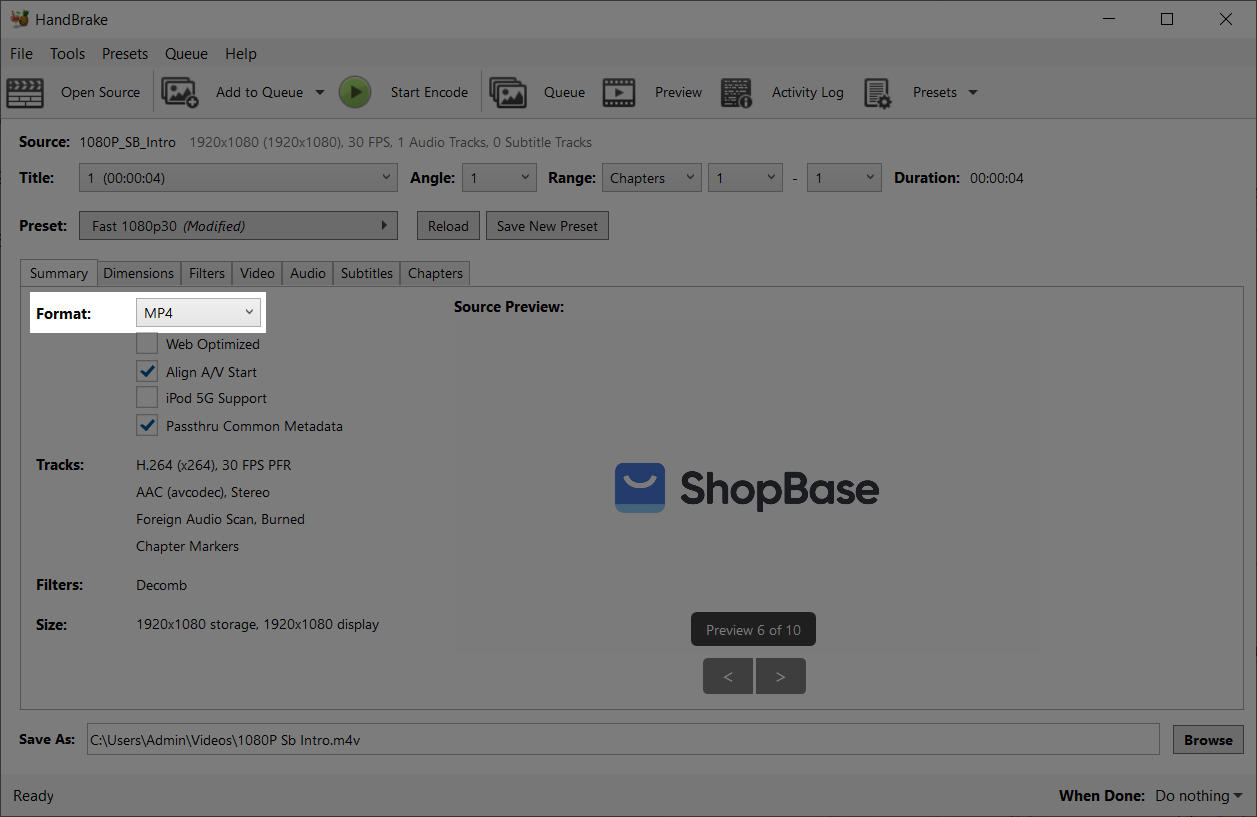
Task: Maximize the HandBrake window
Action: click(1167, 19)
